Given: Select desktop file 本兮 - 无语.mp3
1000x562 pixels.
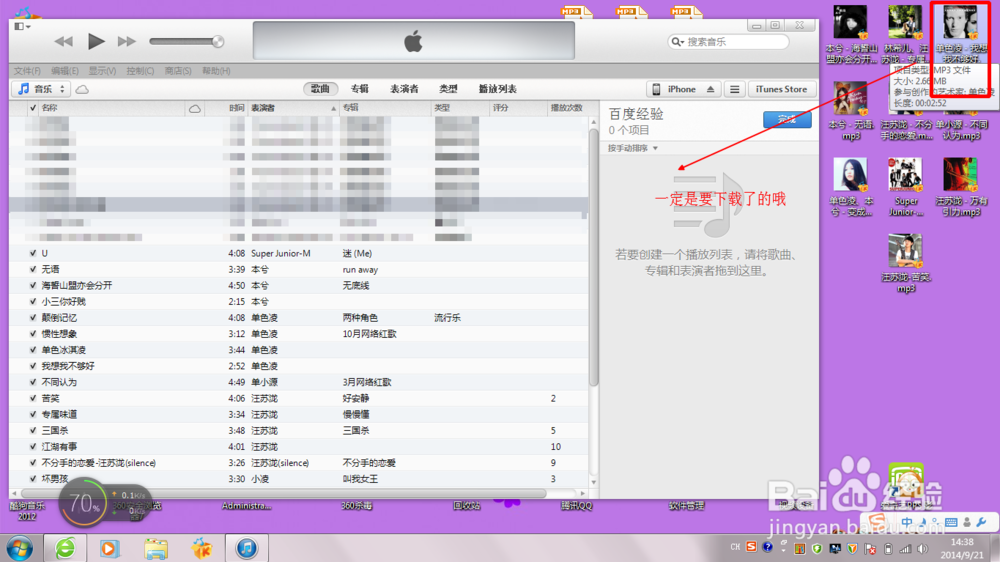Looking at the screenshot, I should tap(851, 110).
